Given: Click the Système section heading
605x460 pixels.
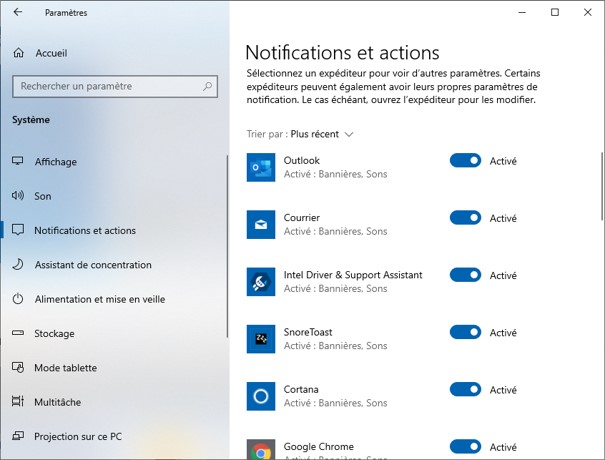Looking at the screenshot, I should (x=31, y=120).
